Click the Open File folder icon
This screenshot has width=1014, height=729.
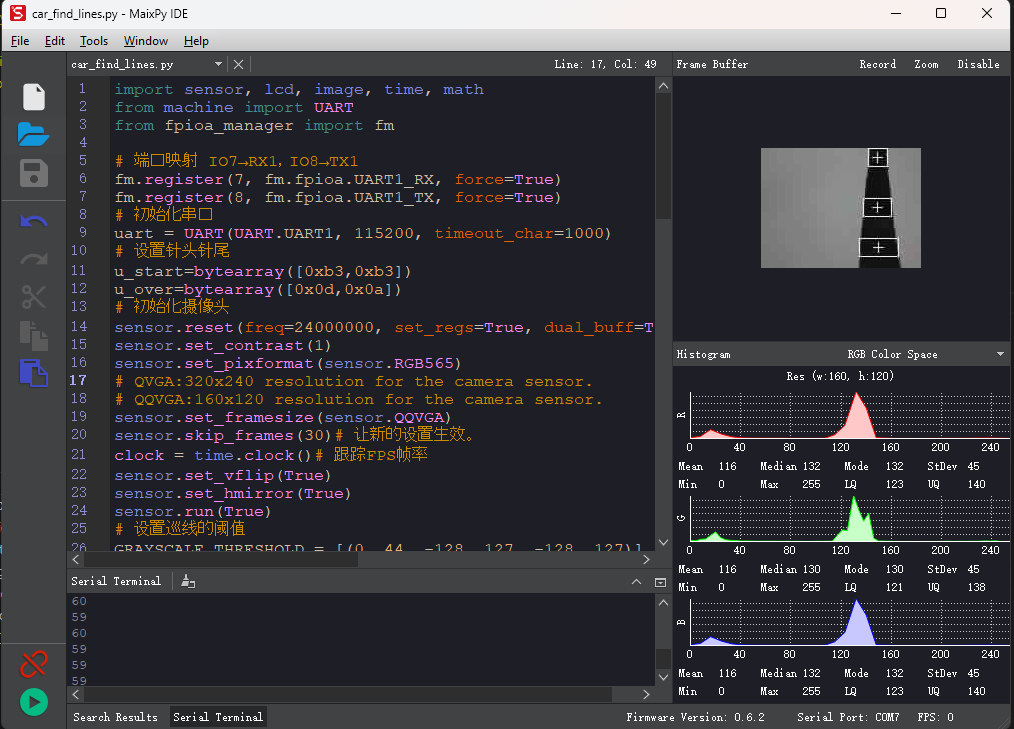coord(34,135)
